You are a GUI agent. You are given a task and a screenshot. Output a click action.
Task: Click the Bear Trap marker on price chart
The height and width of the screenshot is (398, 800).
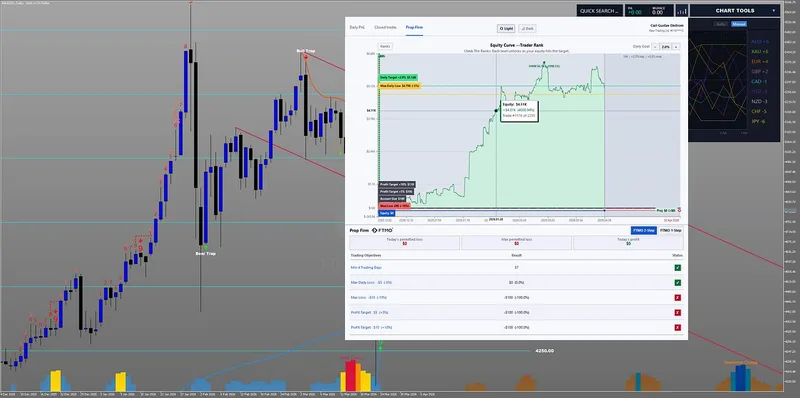[x=206, y=254]
